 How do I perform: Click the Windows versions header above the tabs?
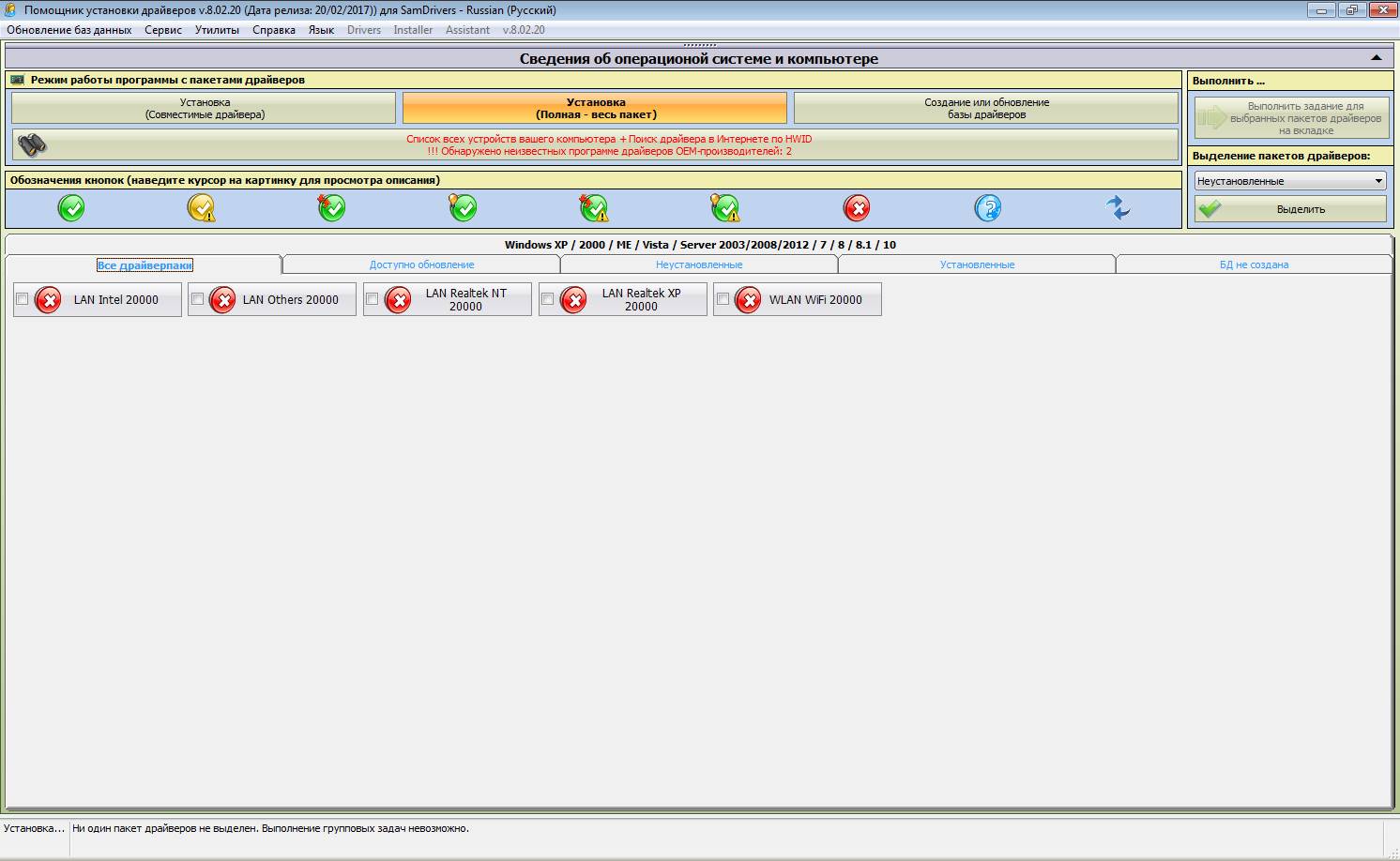700,245
